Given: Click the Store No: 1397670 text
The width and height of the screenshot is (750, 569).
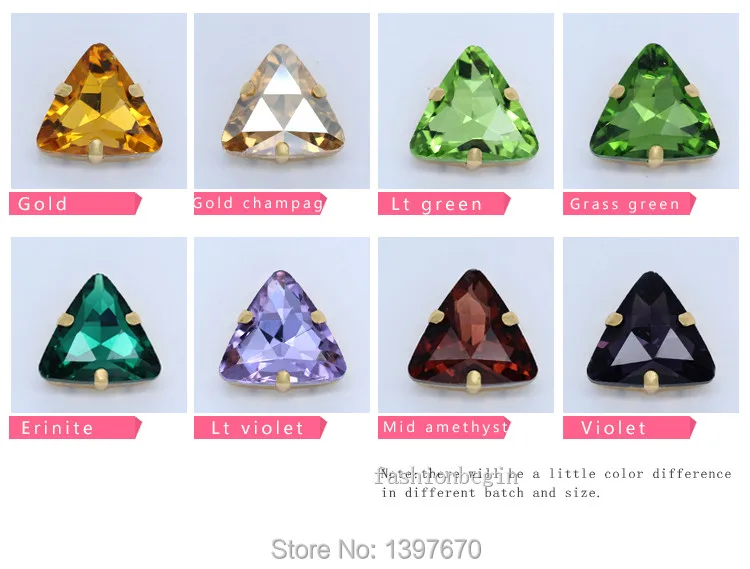Looking at the screenshot, I should [376, 549].
